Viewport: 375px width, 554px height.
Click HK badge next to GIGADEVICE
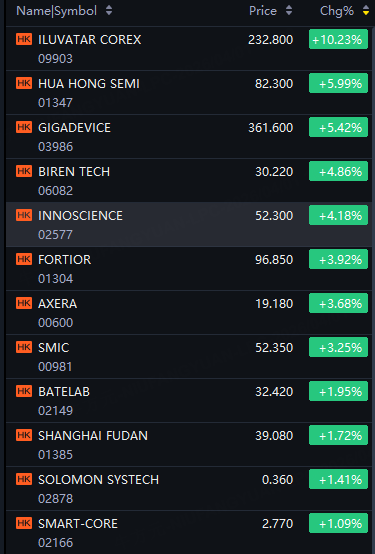pos(24,127)
